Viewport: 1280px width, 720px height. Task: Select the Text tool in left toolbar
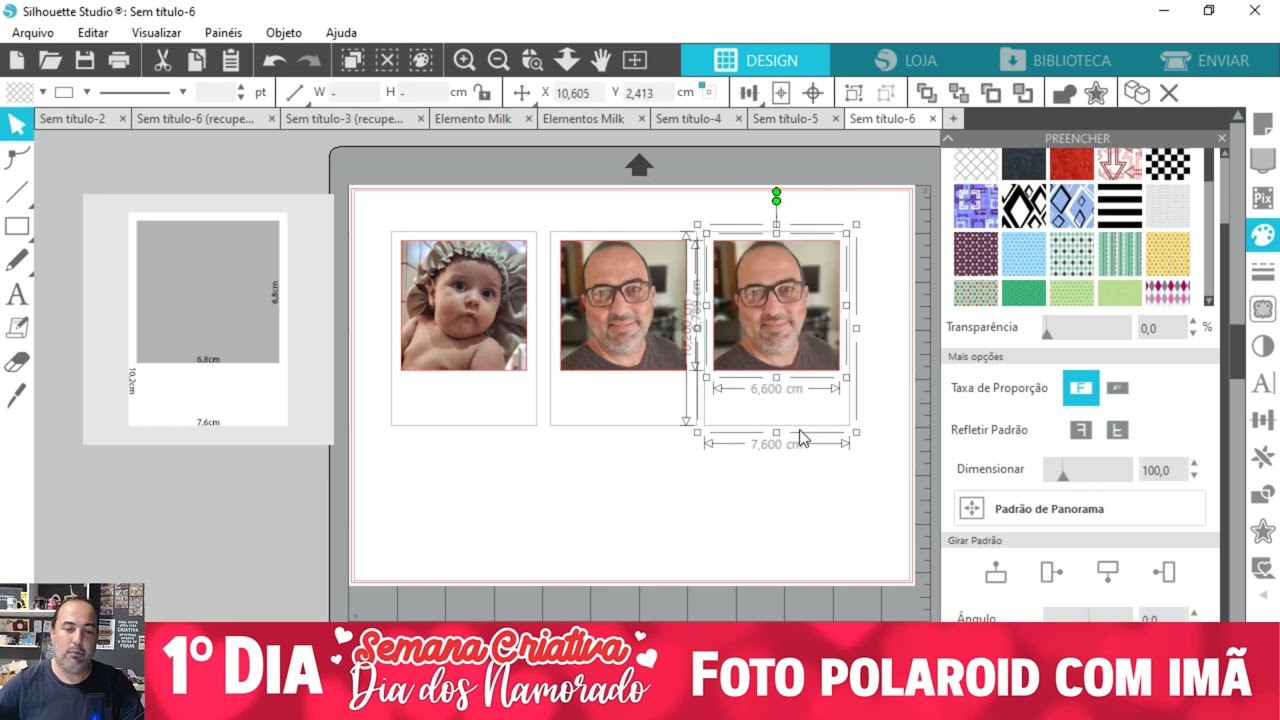coord(16,294)
